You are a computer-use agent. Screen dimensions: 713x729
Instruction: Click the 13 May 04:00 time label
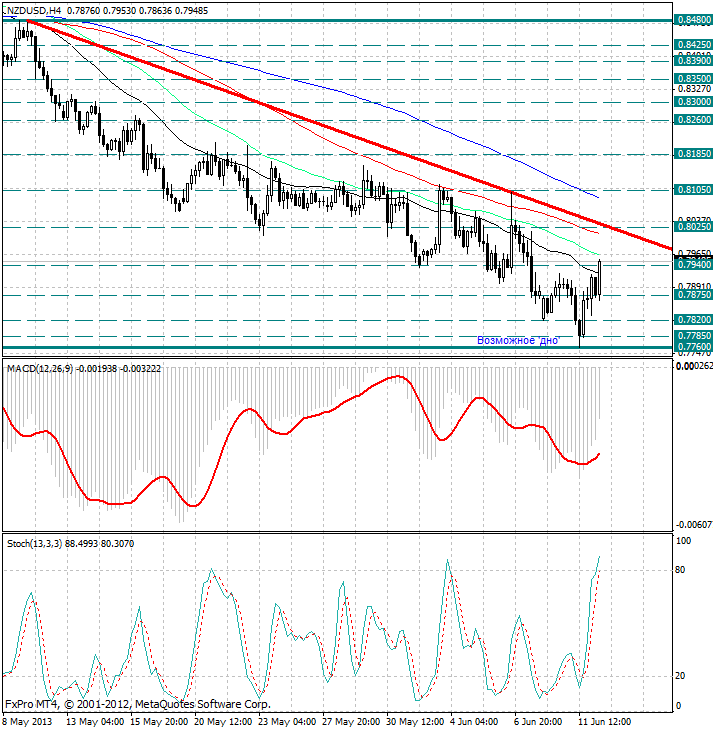click(x=95, y=722)
